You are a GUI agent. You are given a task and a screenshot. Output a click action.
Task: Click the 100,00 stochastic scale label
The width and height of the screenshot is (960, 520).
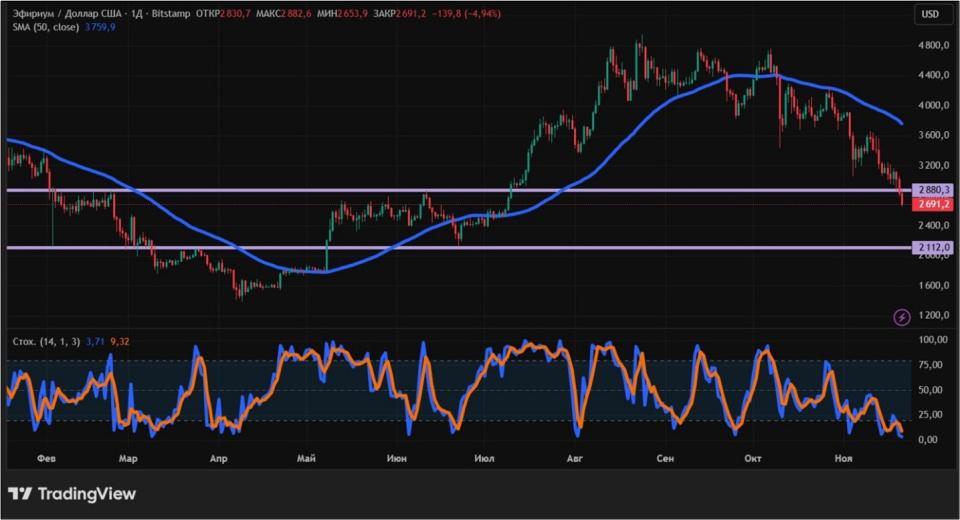[932, 341]
